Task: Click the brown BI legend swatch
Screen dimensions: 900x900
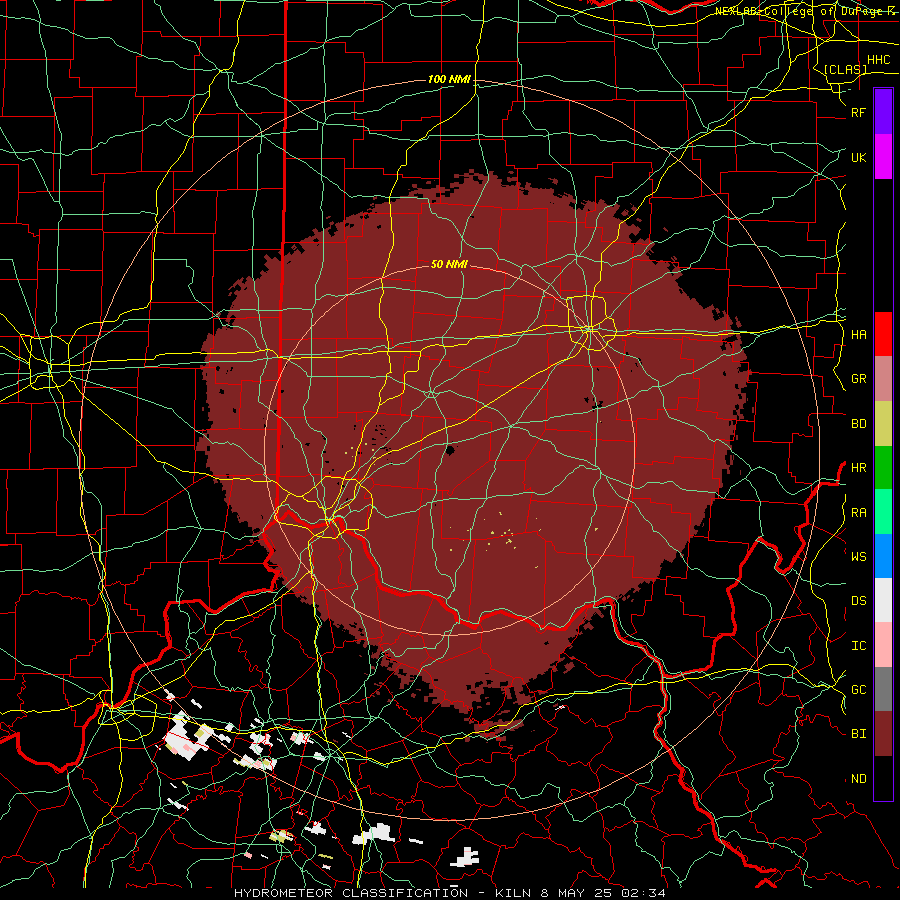Action: tap(883, 734)
